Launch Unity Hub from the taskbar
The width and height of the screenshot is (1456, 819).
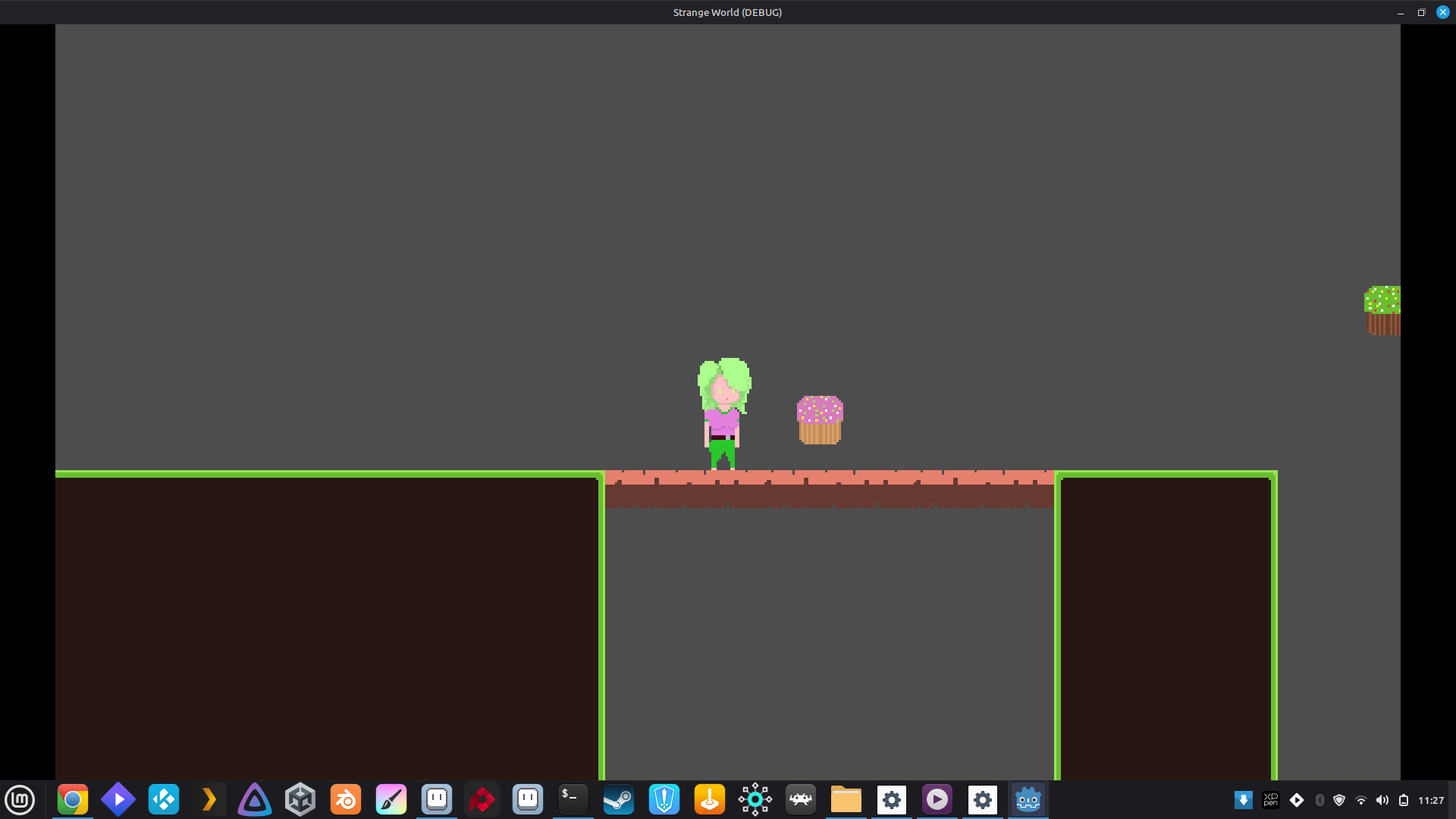tap(300, 800)
